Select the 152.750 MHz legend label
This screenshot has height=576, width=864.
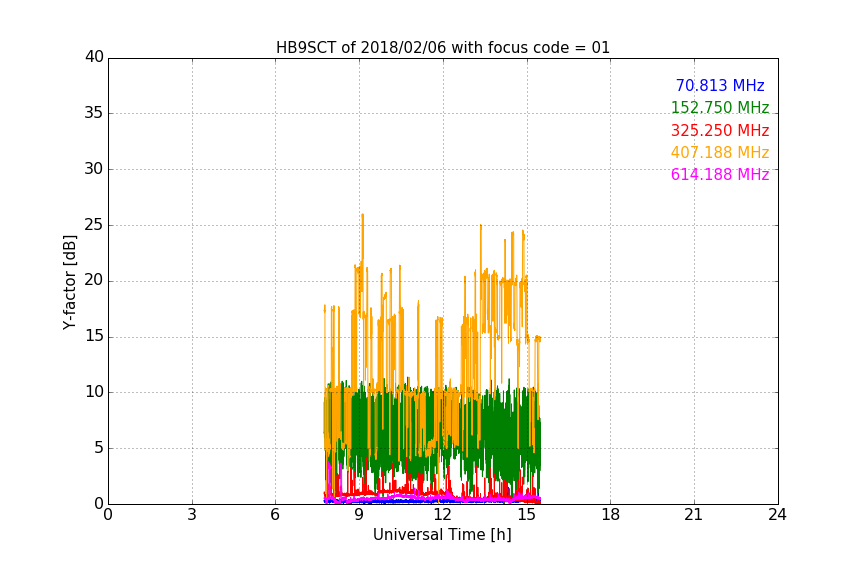click(x=720, y=107)
